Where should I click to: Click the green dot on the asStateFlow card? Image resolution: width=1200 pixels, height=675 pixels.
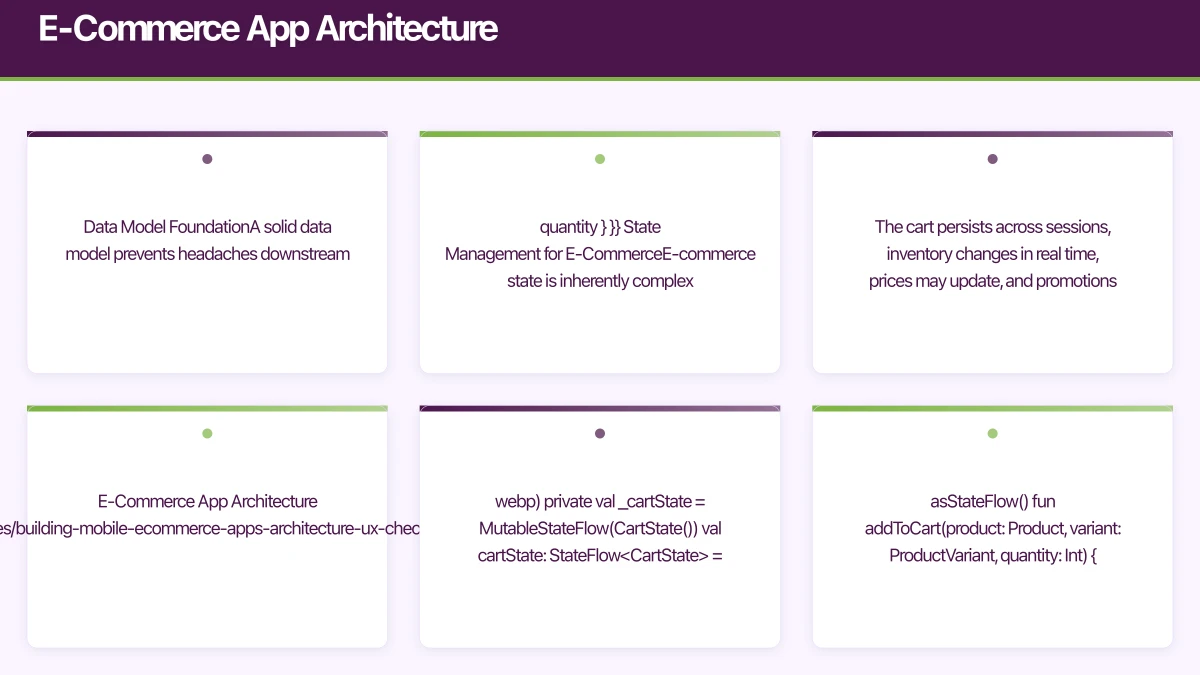(992, 433)
